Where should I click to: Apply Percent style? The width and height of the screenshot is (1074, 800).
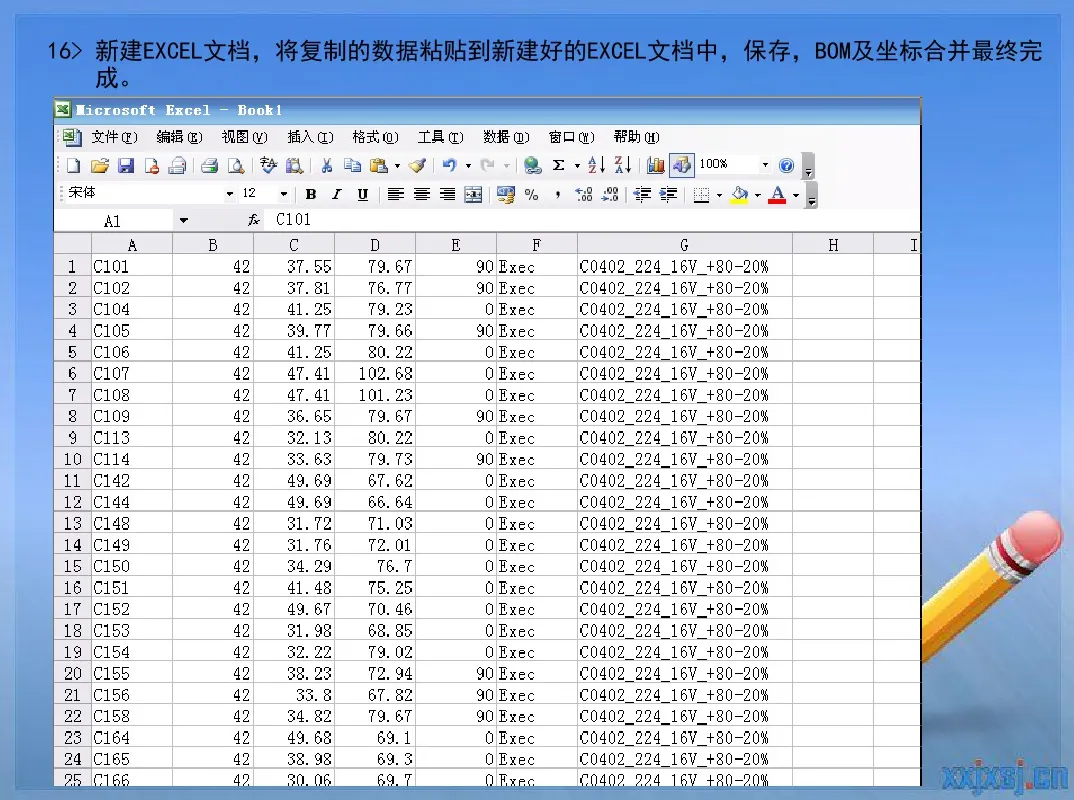point(532,195)
